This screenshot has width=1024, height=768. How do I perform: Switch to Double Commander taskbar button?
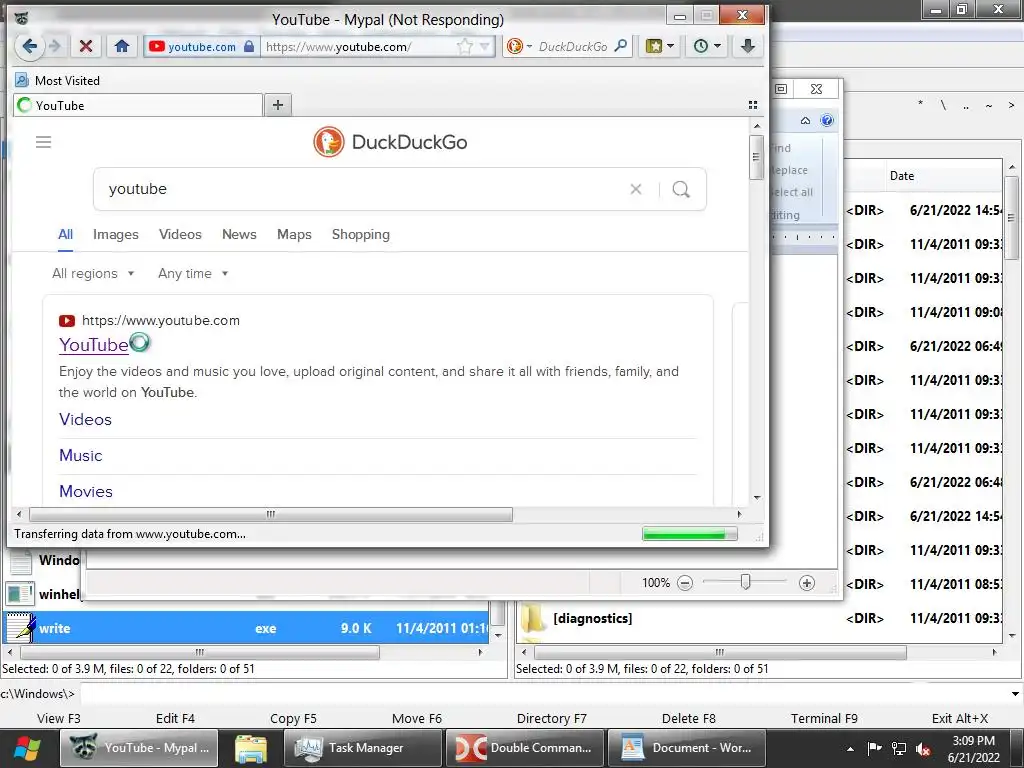pyautogui.click(x=524, y=748)
